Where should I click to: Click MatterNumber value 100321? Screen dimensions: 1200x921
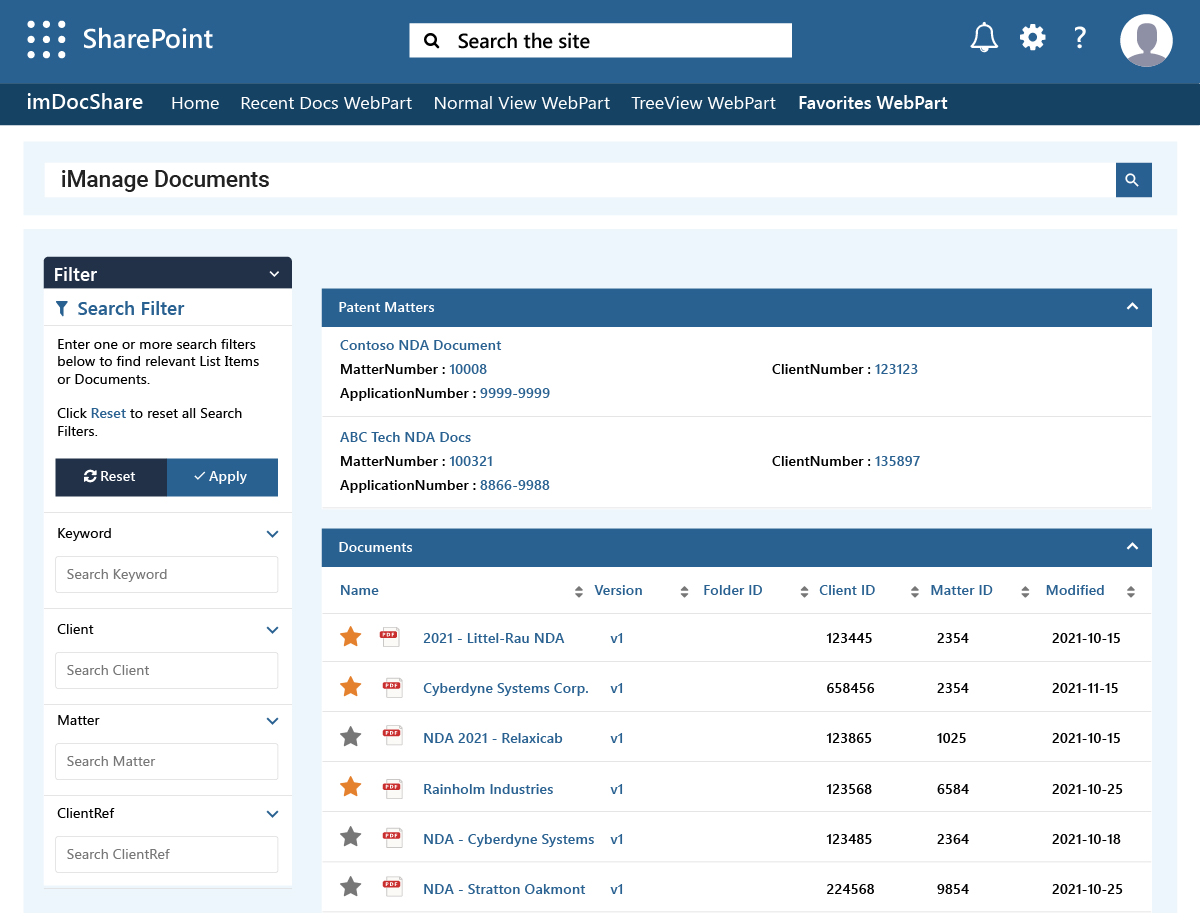(471, 461)
